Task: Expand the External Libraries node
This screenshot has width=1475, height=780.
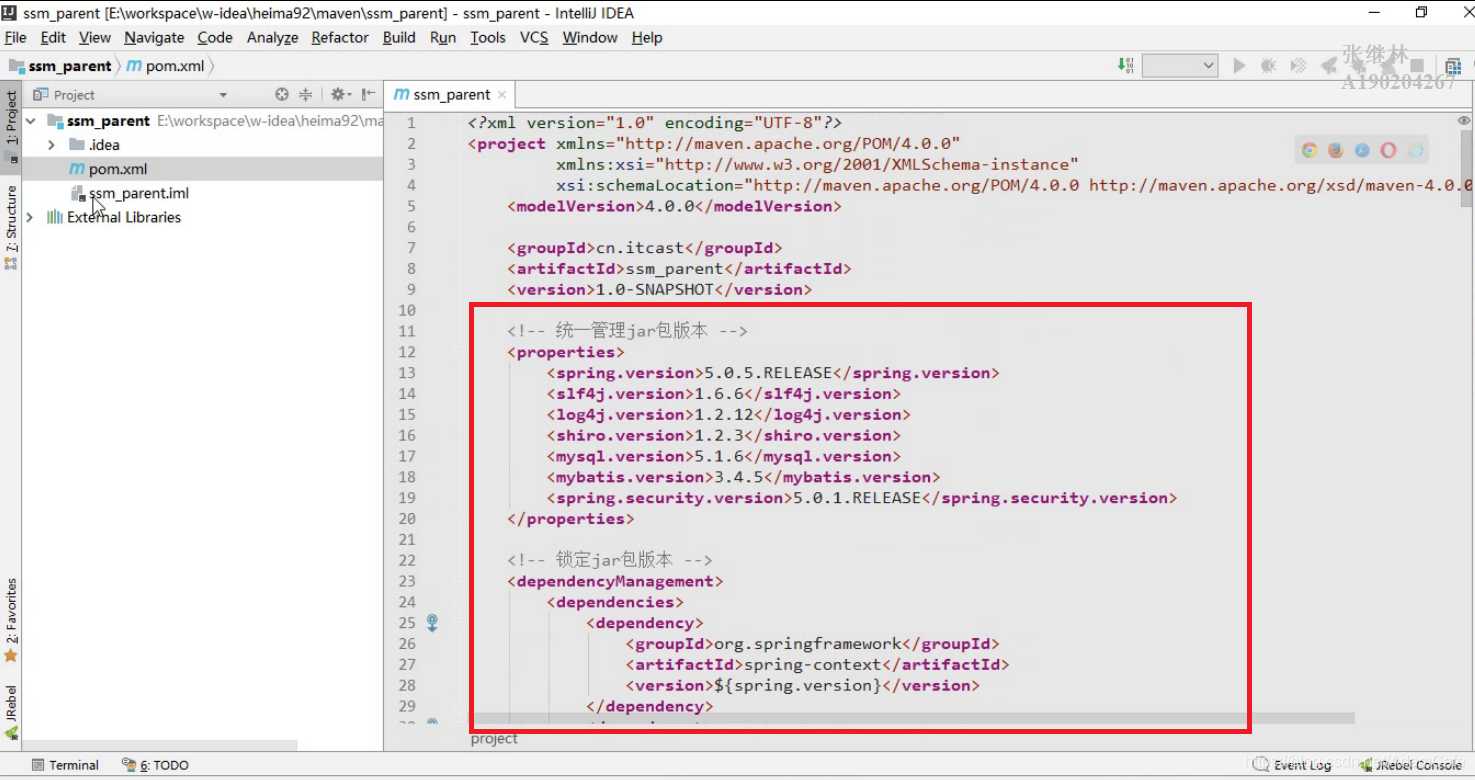Action: pos(31,217)
